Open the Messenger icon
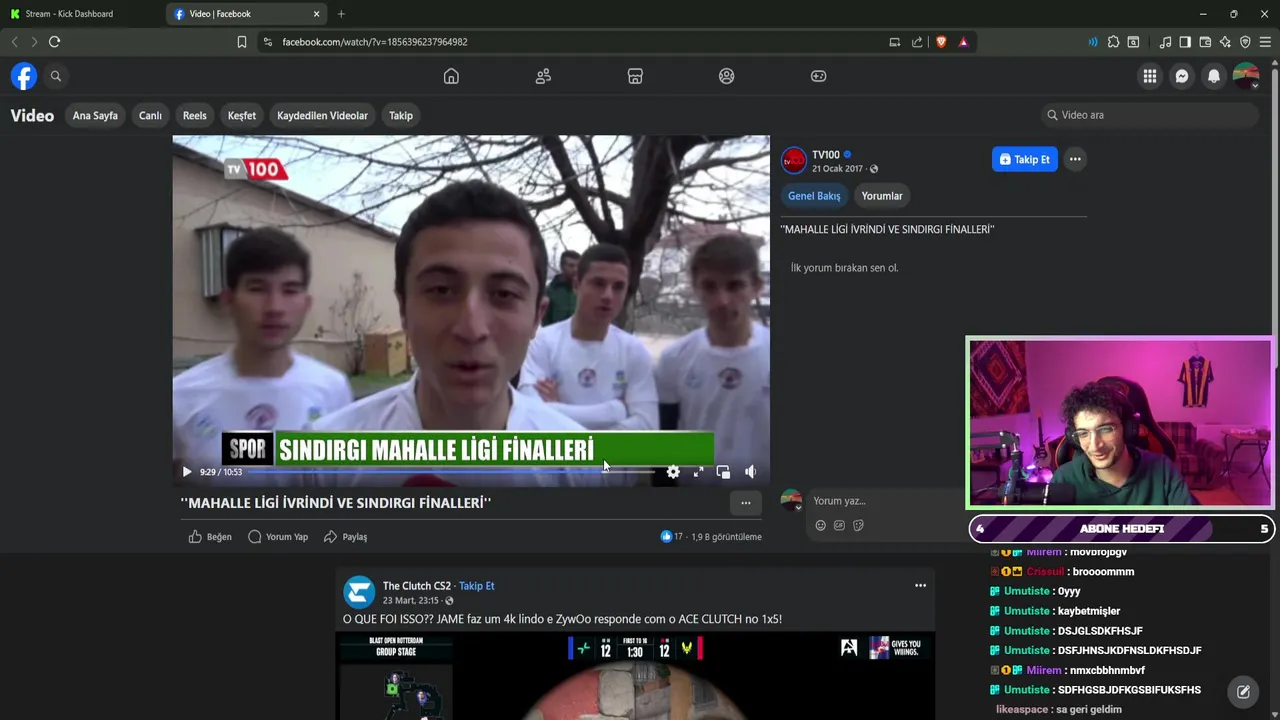The height and width of the screenshot is (720, 1280). tap(1182, 76)
